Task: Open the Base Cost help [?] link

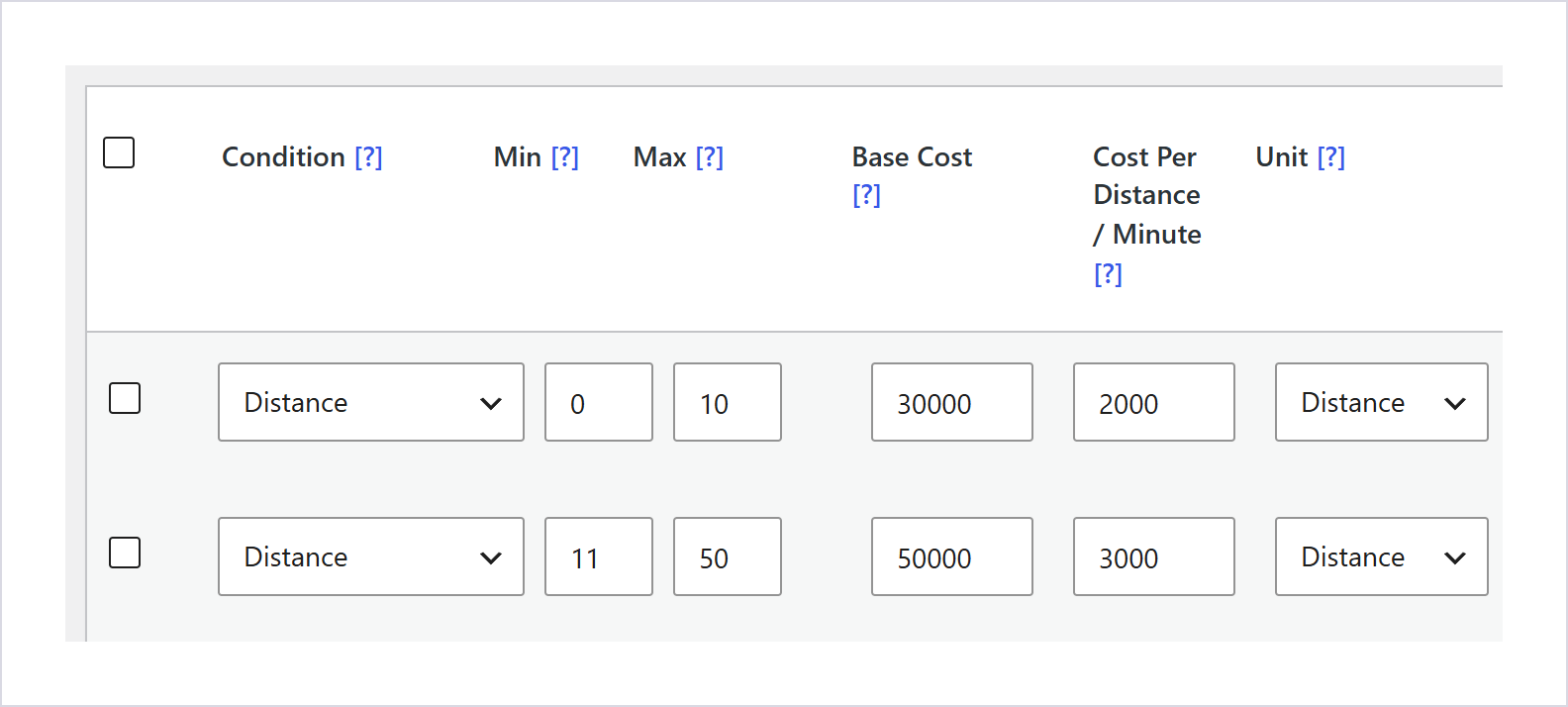Action: (866, 195)
